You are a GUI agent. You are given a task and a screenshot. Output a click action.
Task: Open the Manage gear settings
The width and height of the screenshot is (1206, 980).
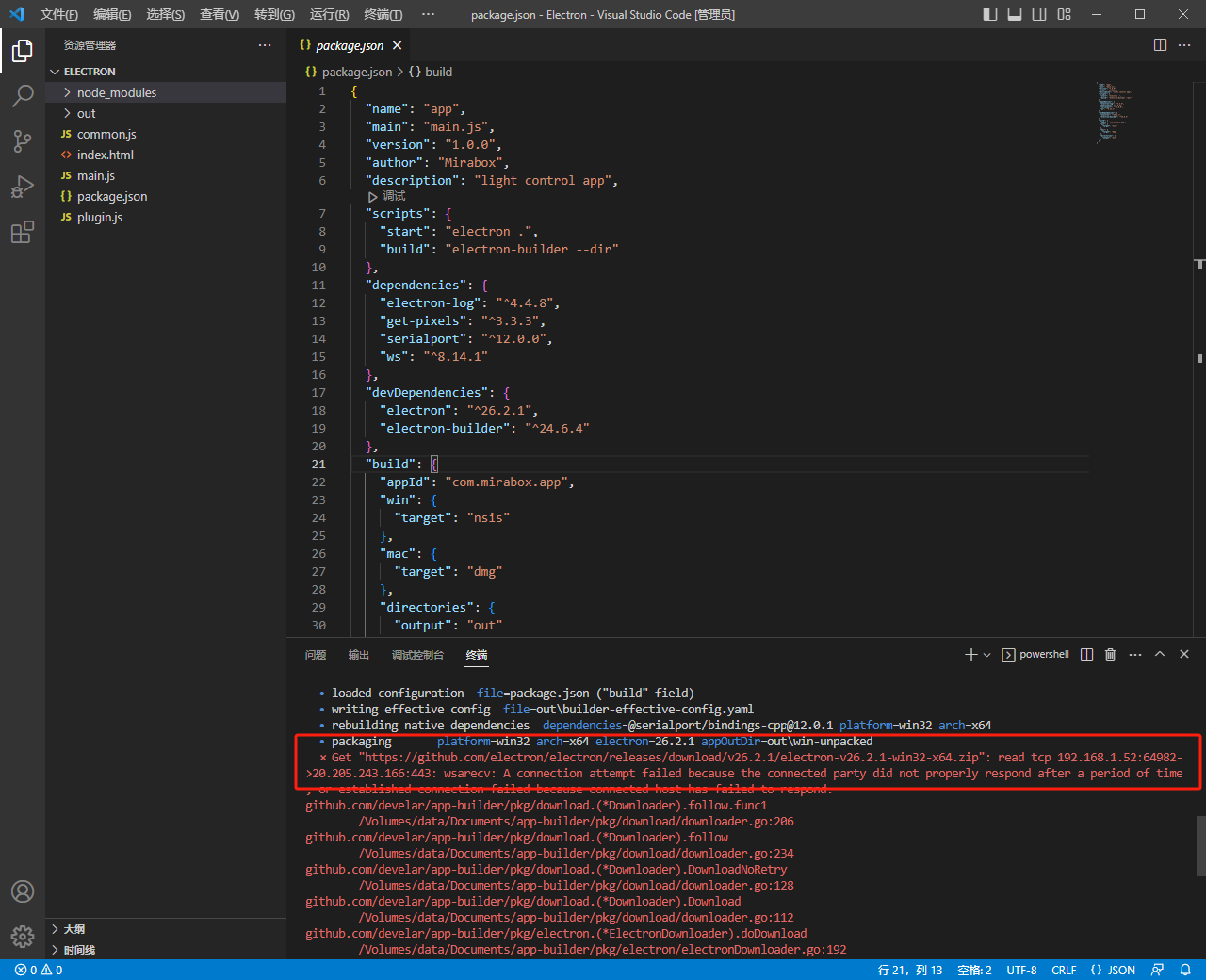(x=23, y=936)
